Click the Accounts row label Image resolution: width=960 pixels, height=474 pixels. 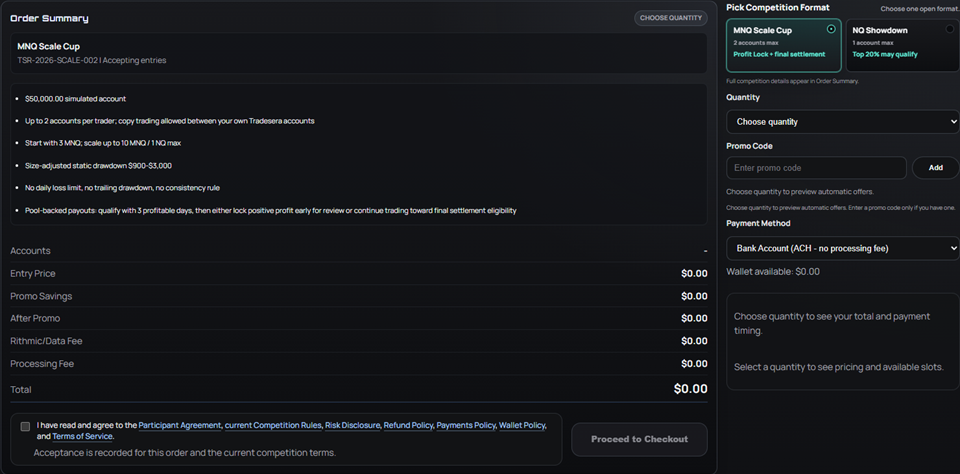31,251
